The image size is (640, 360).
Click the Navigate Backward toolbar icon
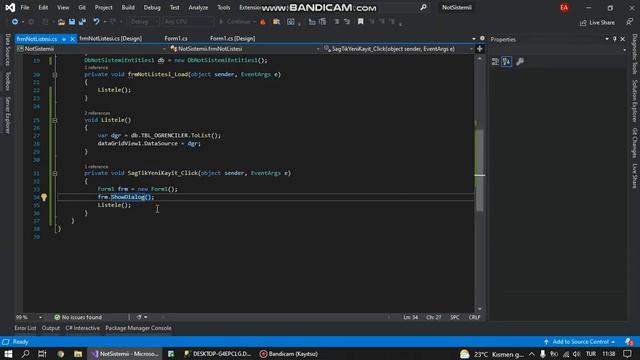click(x=15, y=22)
